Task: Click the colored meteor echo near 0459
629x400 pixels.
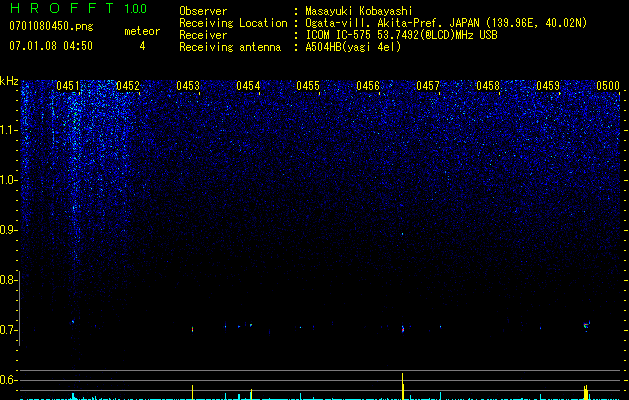Action: [x=586, y=325]
